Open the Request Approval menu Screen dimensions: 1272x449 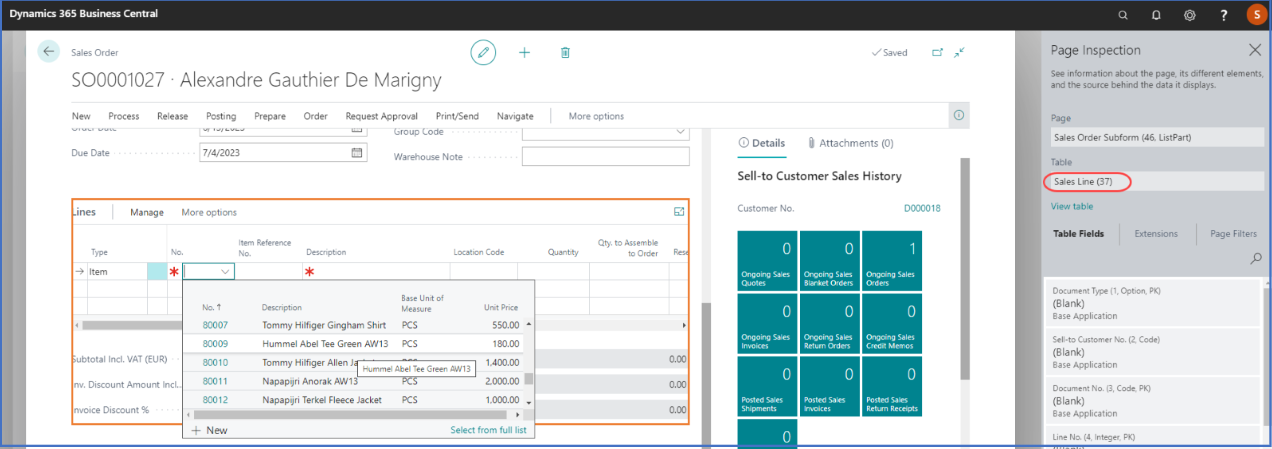[x=382, y=116]
